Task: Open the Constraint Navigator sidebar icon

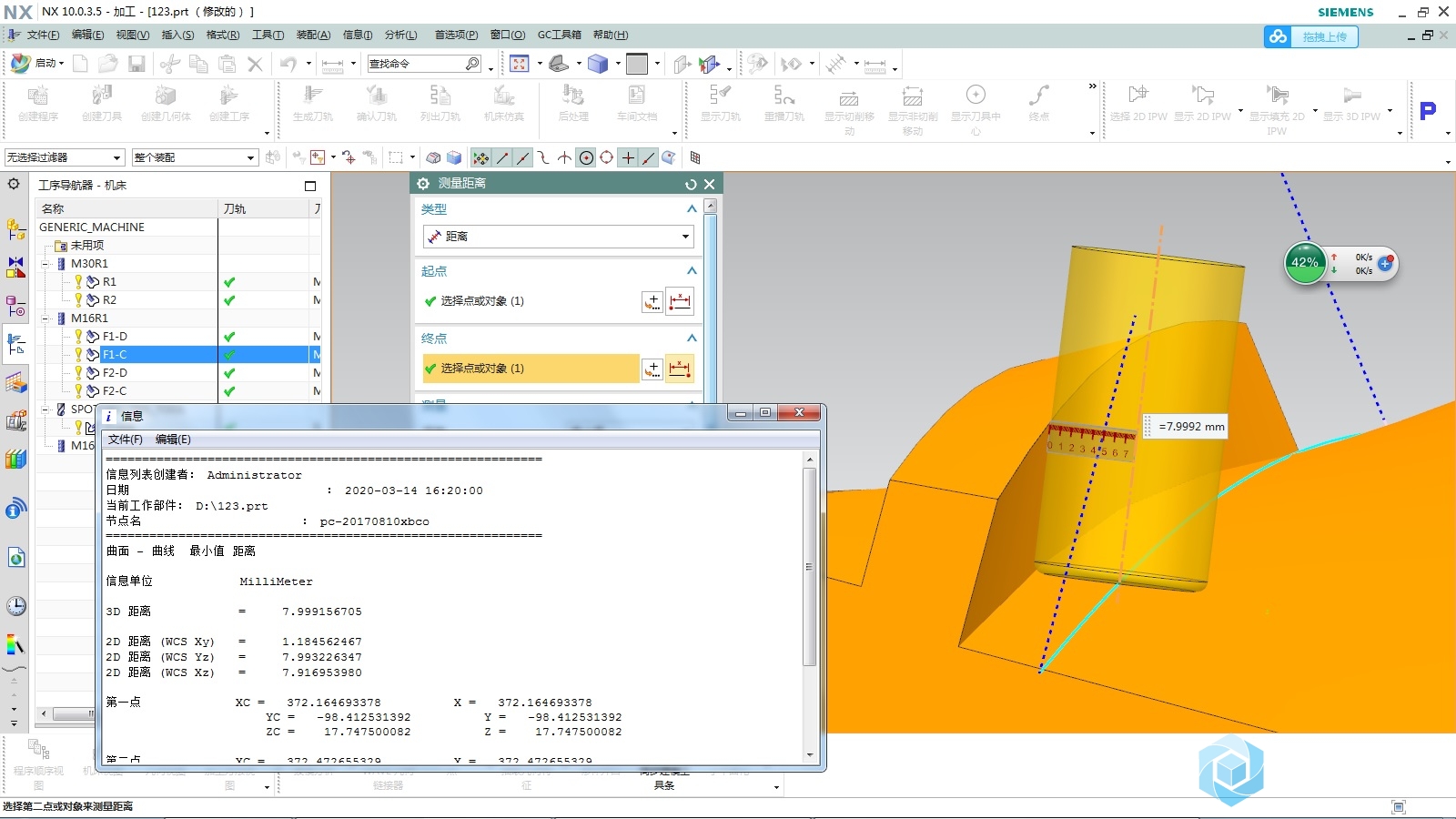Action: click(15, 267)
